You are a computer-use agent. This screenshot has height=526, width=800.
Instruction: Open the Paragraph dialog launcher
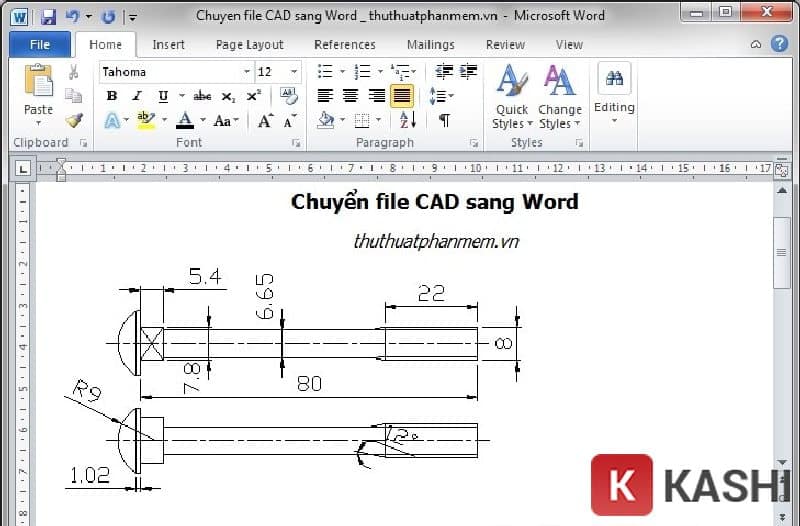tap(474, 143)
